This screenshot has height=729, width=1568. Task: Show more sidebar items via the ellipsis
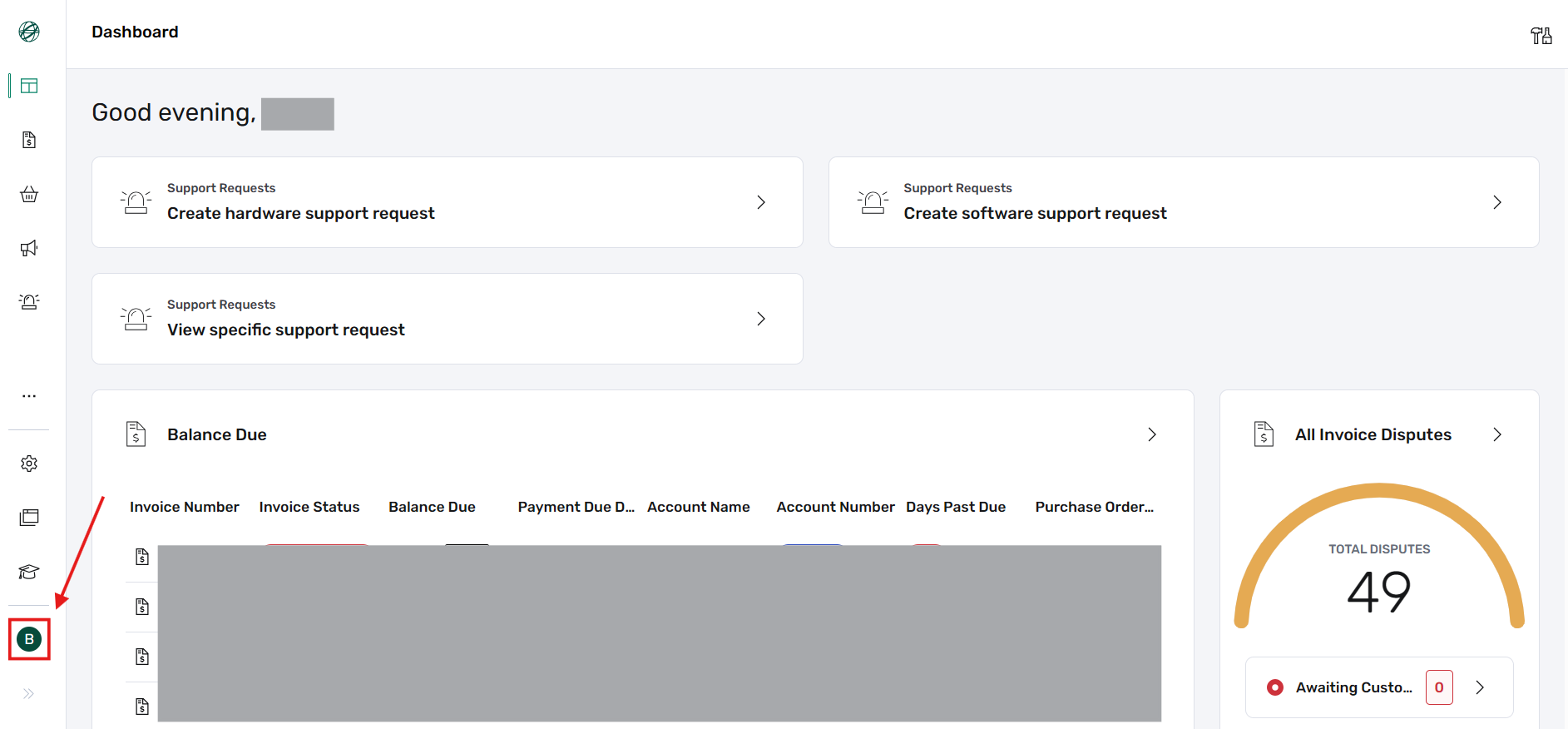tap(29, 396)
